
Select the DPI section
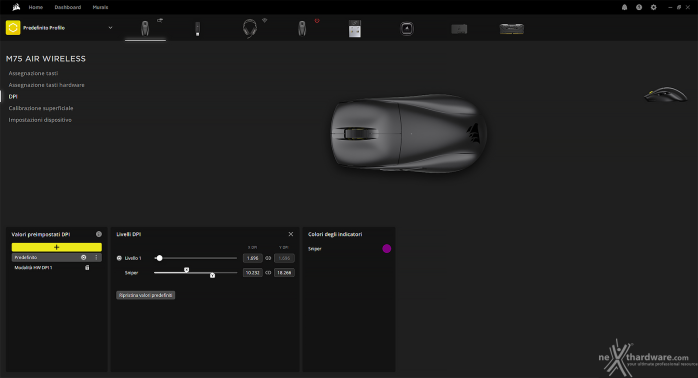click(13, 96)
